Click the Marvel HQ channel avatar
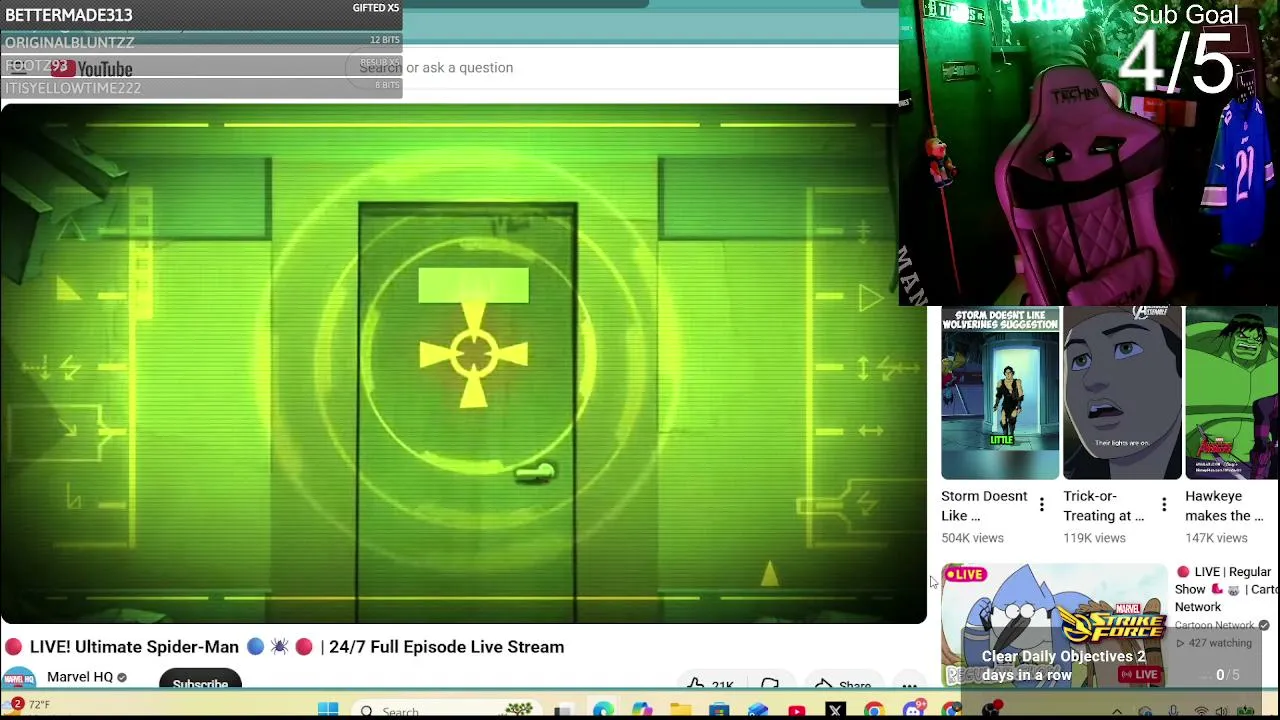1280x720 pixels. pos(17,678)
